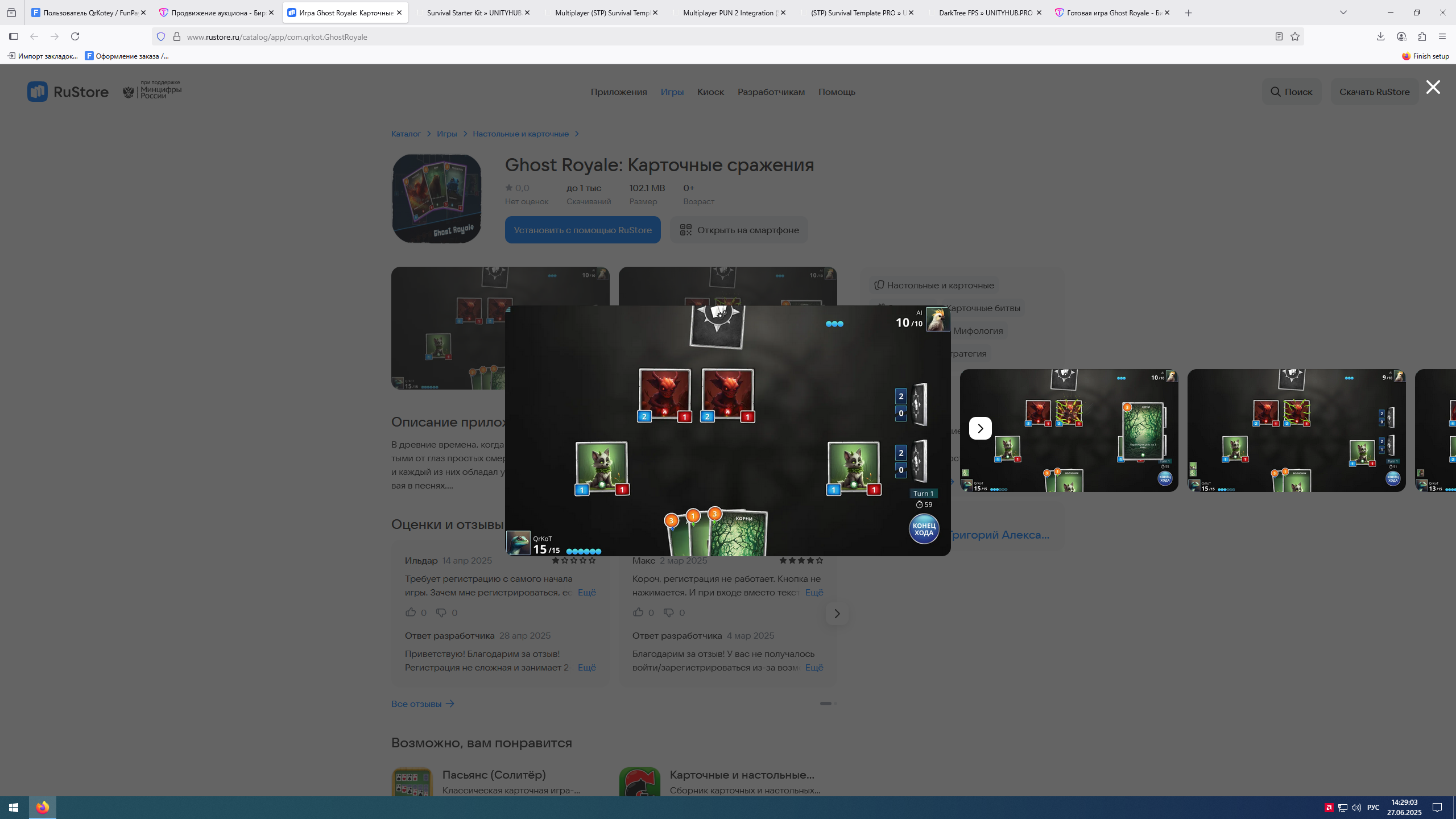This screenshot has height=819, width=1456.
Task: Expand developer reply dated 4 мар 2025
Action: coord(814,667)
